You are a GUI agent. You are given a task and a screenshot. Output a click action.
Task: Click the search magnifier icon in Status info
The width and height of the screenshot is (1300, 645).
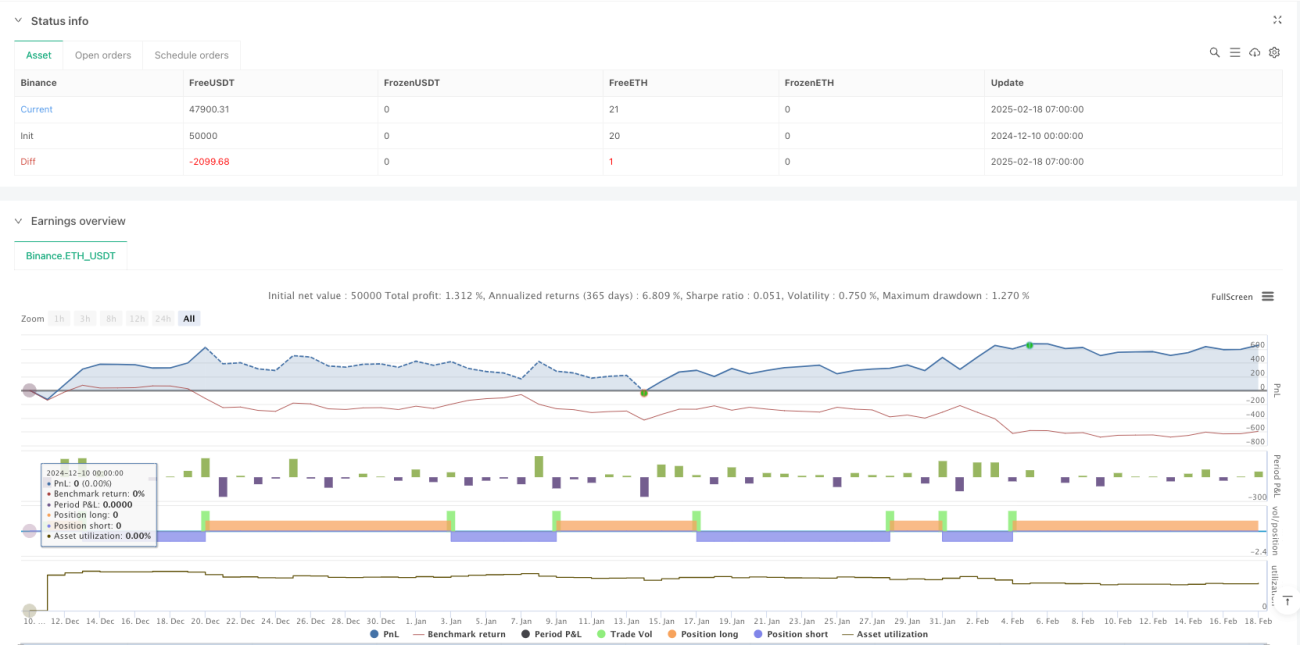(x=1214, y=52)
